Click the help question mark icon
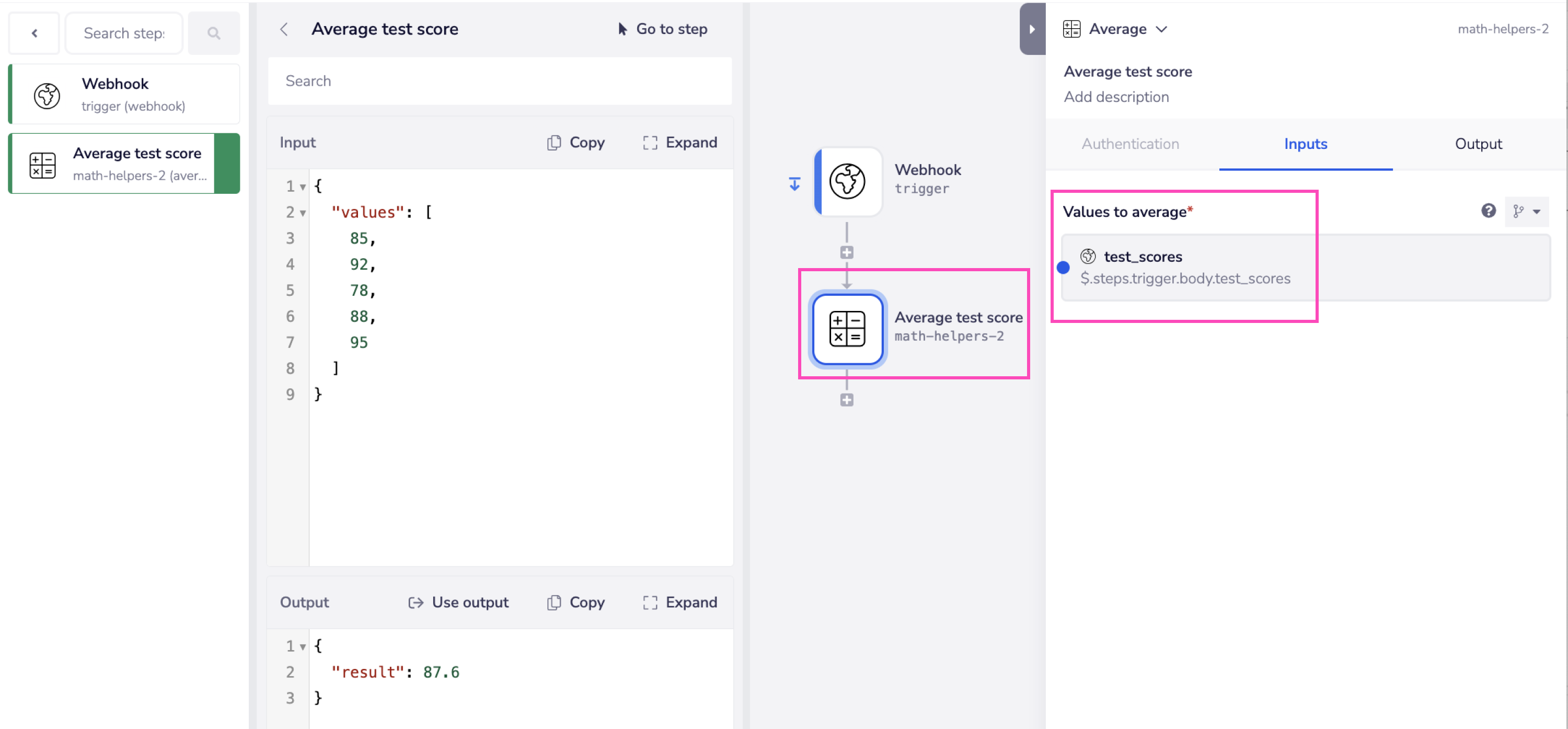The image size is (1568, 729). 1488,211
